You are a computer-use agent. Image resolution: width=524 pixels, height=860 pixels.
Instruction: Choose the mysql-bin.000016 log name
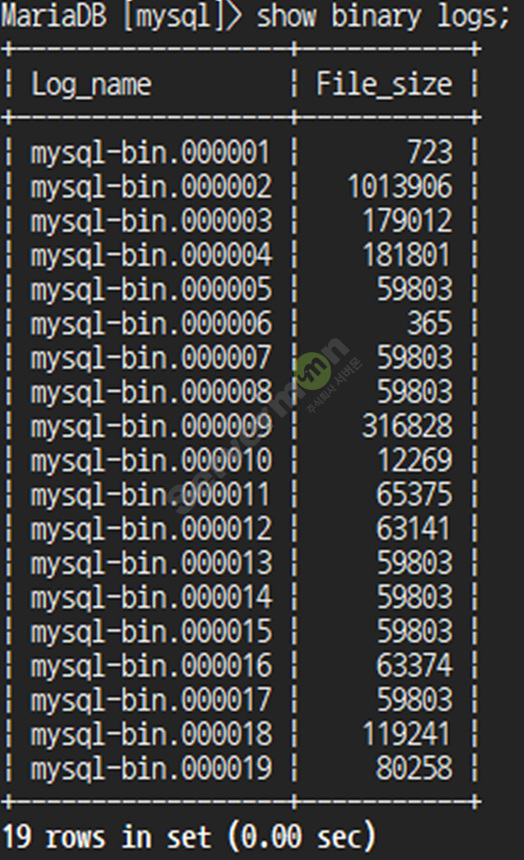pos(150,666)
